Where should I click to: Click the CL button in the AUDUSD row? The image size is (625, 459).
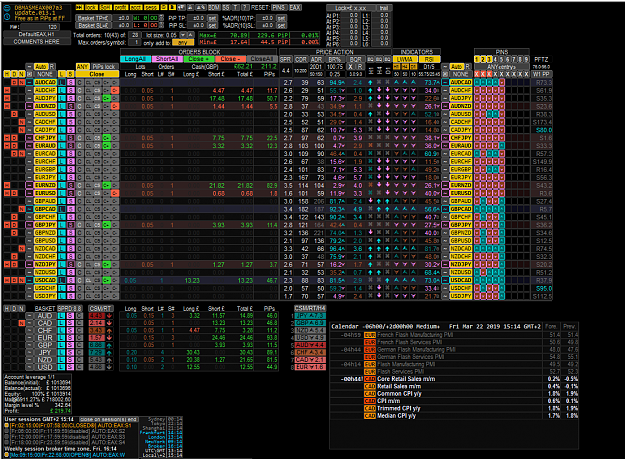coord(88,114)
